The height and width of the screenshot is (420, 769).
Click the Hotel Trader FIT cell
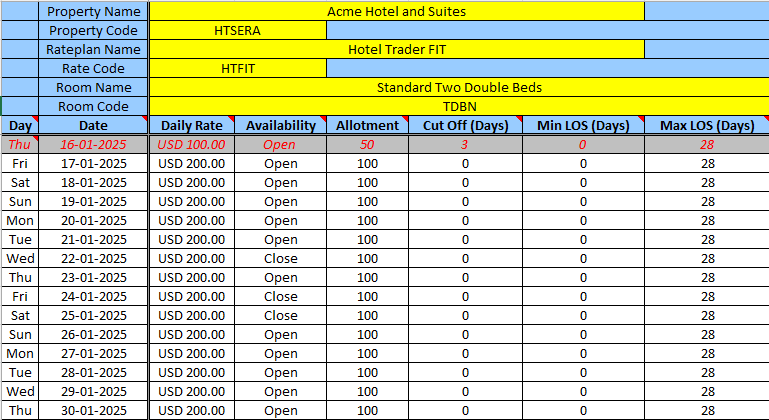[396, 50]
